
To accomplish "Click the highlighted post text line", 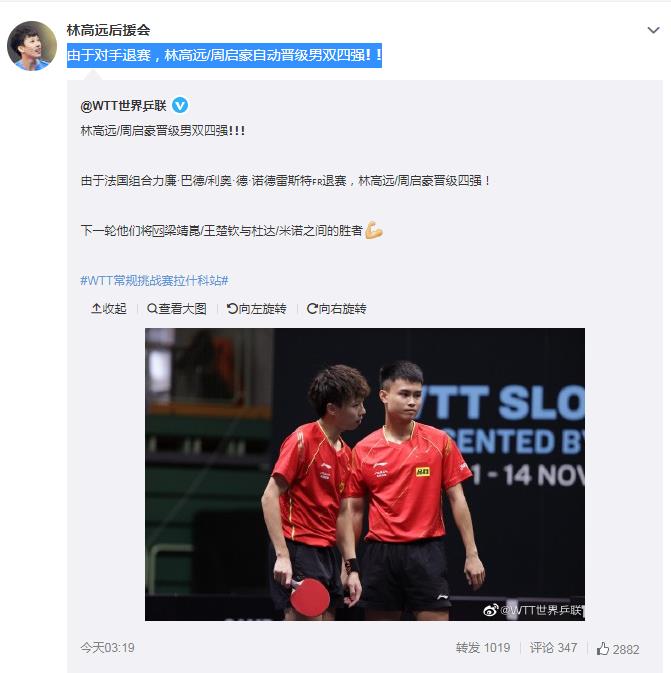I will point(224,55).
